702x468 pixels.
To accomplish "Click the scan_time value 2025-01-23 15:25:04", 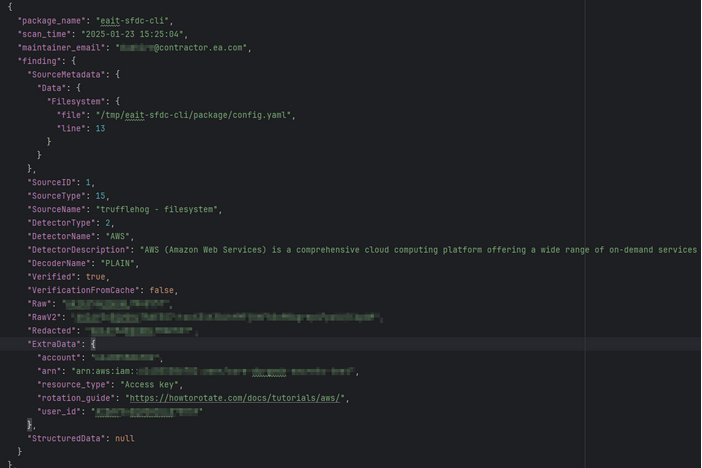I will (x=132, y=34).
